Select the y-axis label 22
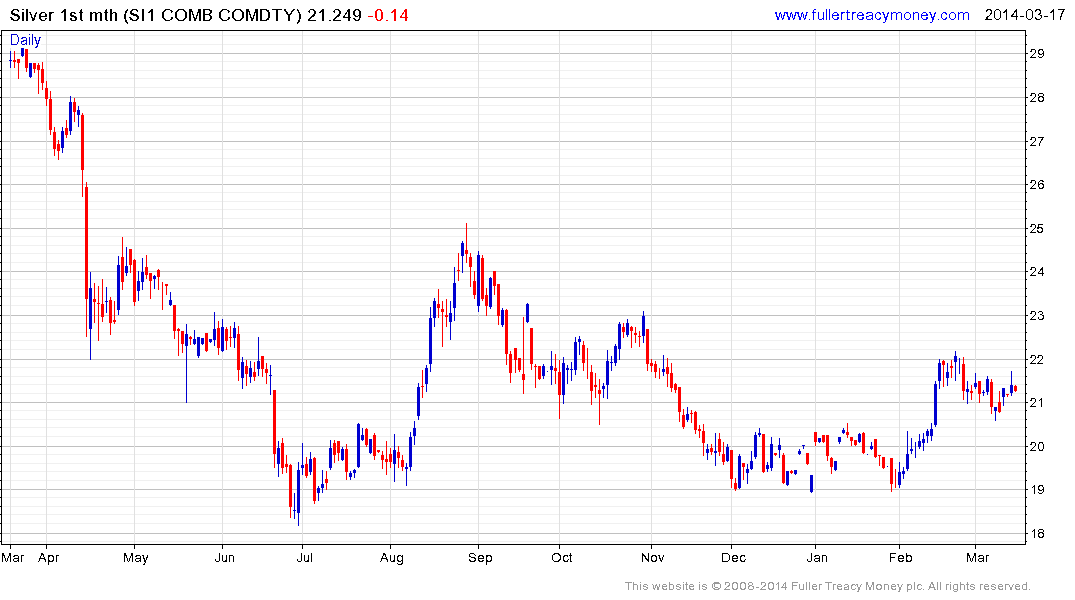The width and height of the screenshot is (1075, 600). click(1037, 360)
